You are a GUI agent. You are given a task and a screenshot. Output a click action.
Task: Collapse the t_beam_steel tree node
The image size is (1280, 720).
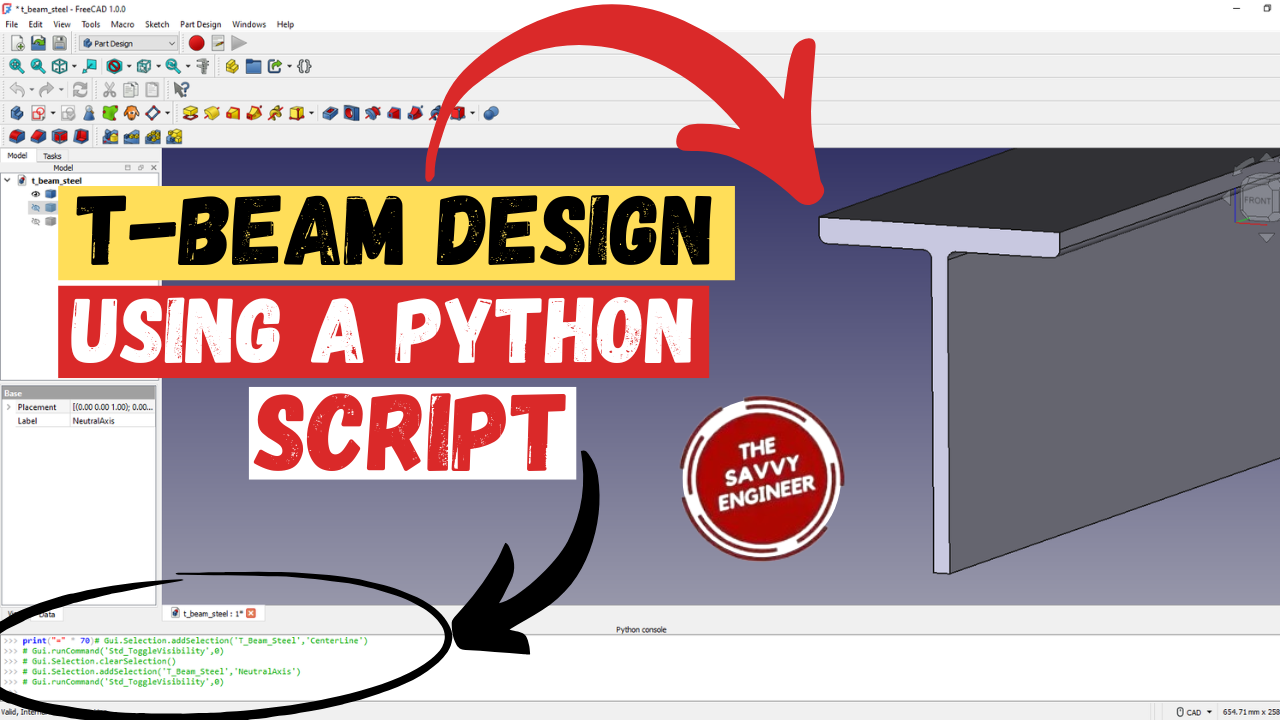(7, 180)
